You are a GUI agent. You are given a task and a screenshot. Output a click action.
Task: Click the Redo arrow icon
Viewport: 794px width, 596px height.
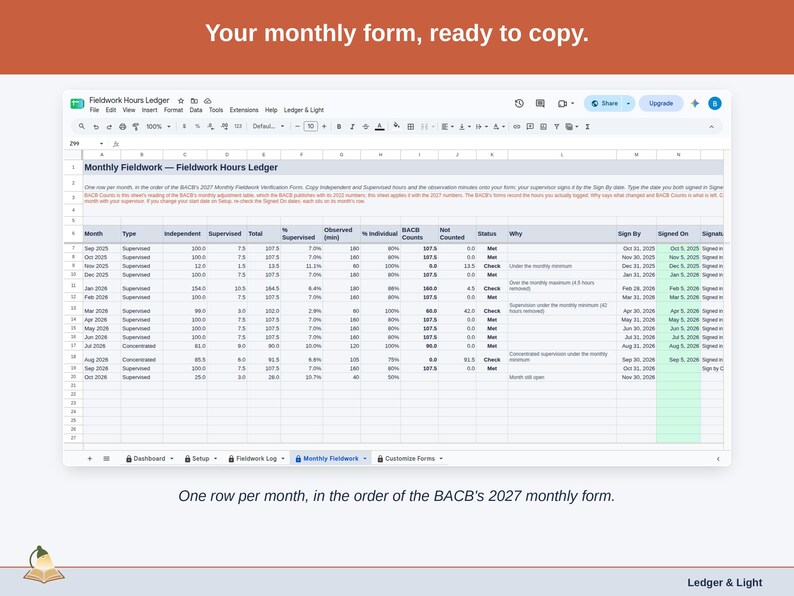pos(109,127)
